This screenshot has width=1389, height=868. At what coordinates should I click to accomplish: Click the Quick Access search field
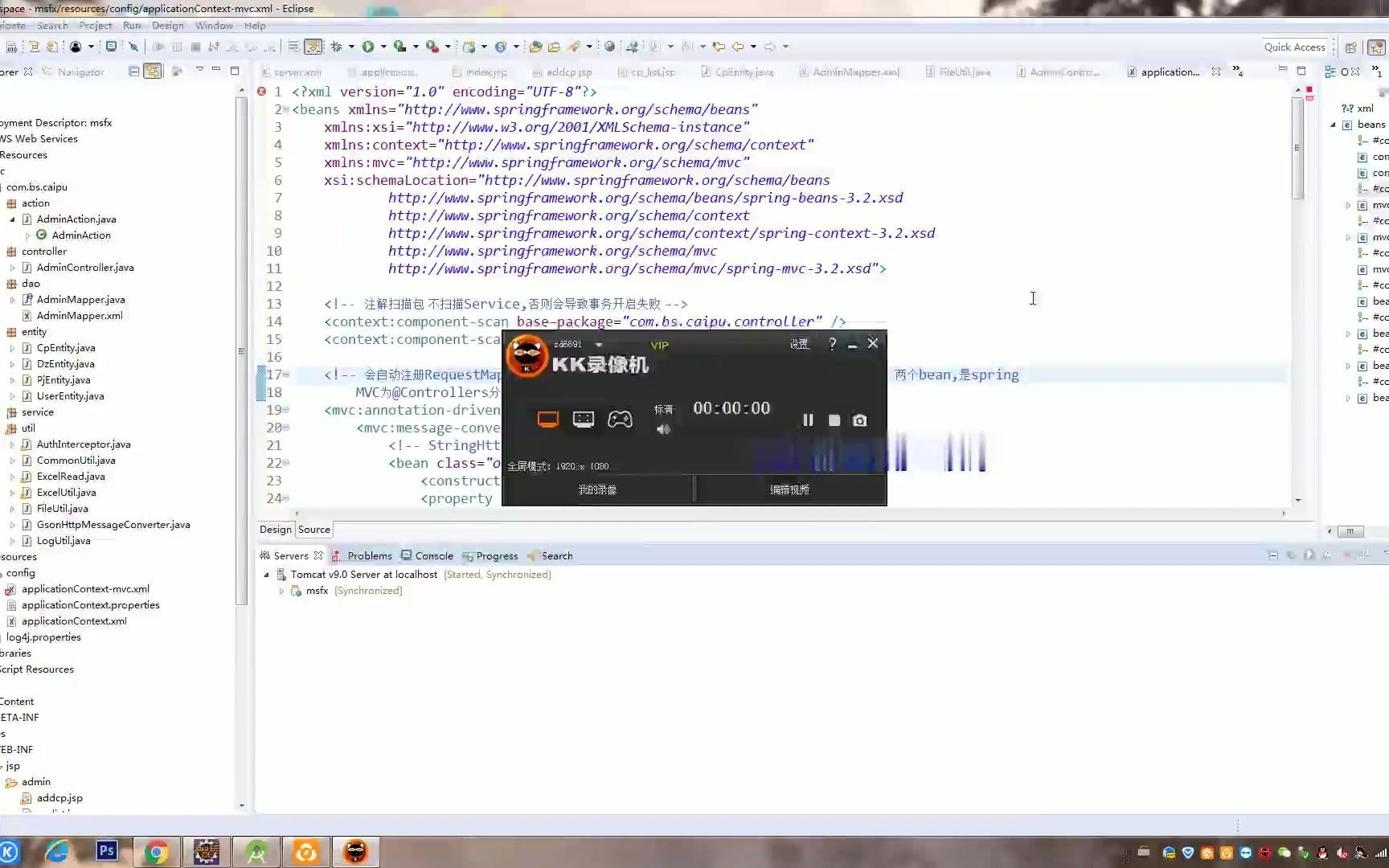(1294, 47)
